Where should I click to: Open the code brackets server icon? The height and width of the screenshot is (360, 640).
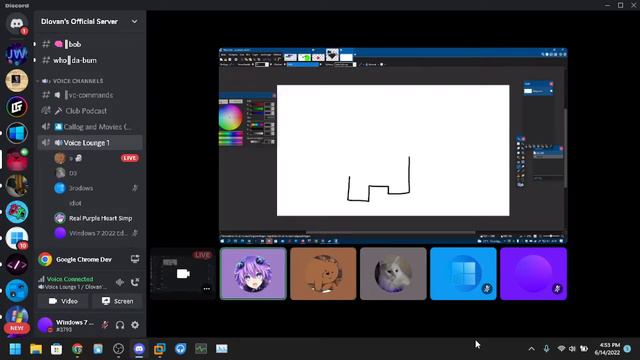pyautogui.click(x=16, y=264)
